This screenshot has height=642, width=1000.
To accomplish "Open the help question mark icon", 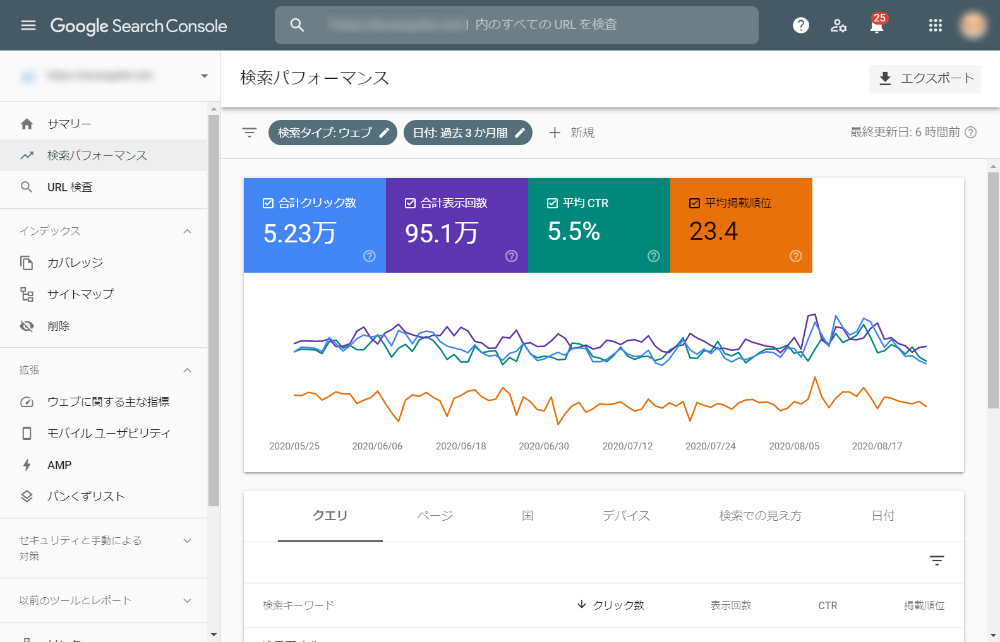I will [x=800, y=26].
